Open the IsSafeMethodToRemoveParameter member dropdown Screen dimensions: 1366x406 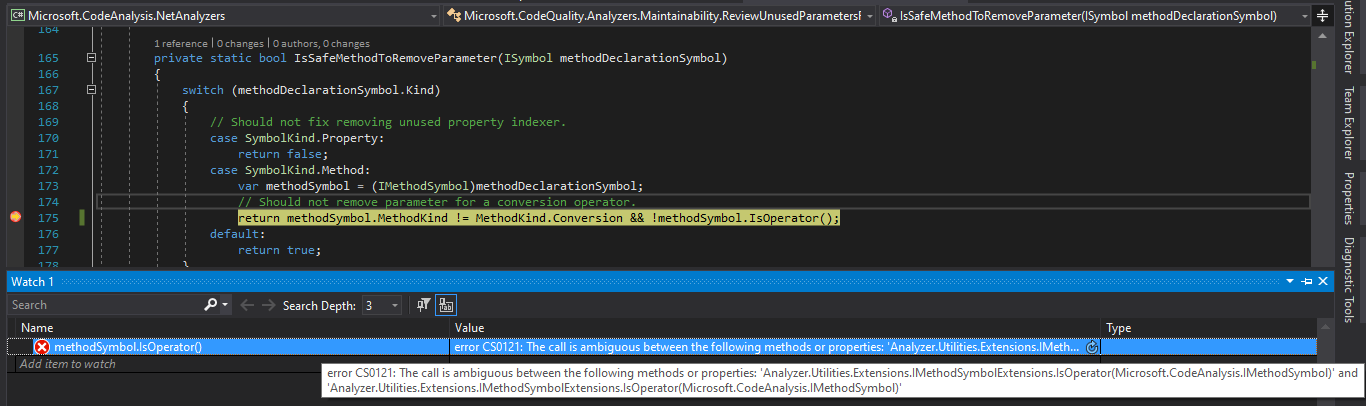click(1303, 16)
